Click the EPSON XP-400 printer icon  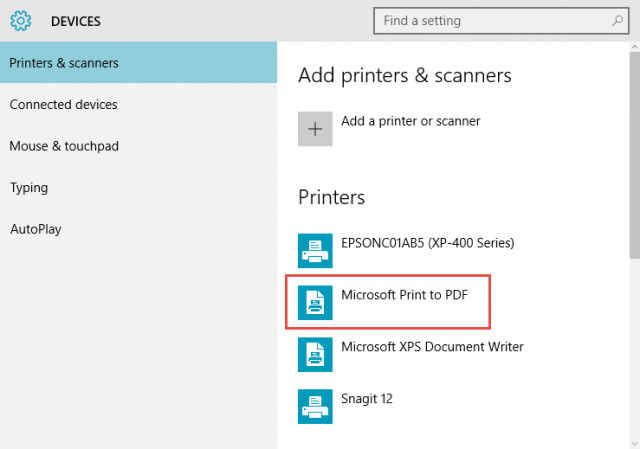(315, 249)
